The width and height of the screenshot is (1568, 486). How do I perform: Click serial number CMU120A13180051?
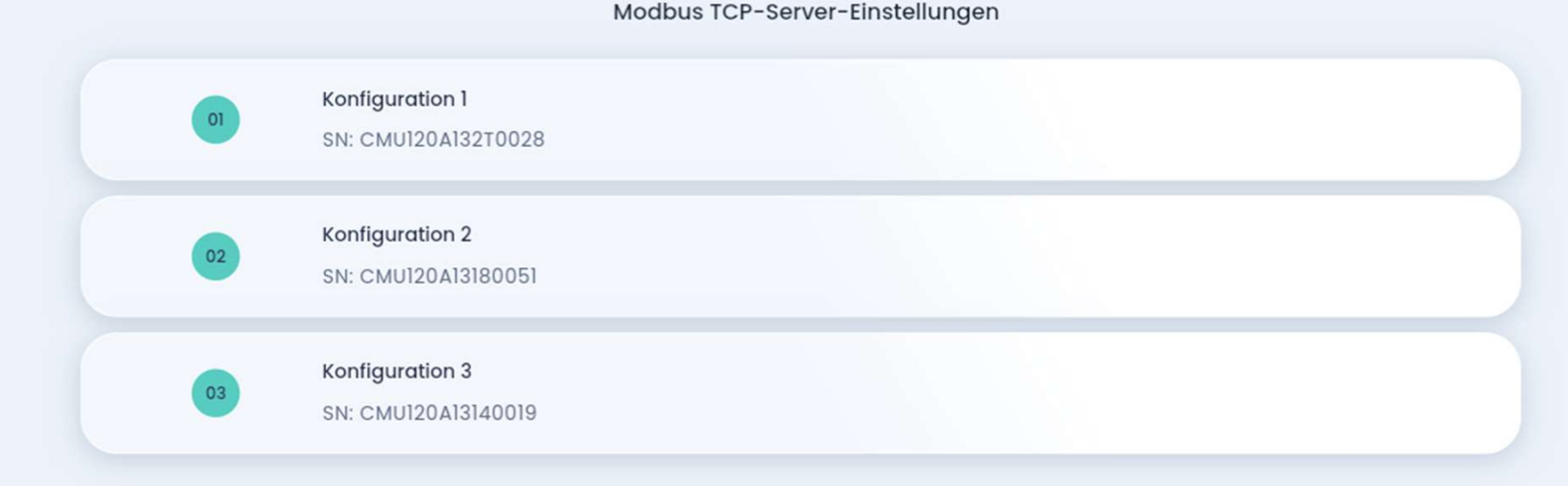[x=448, y=277]
